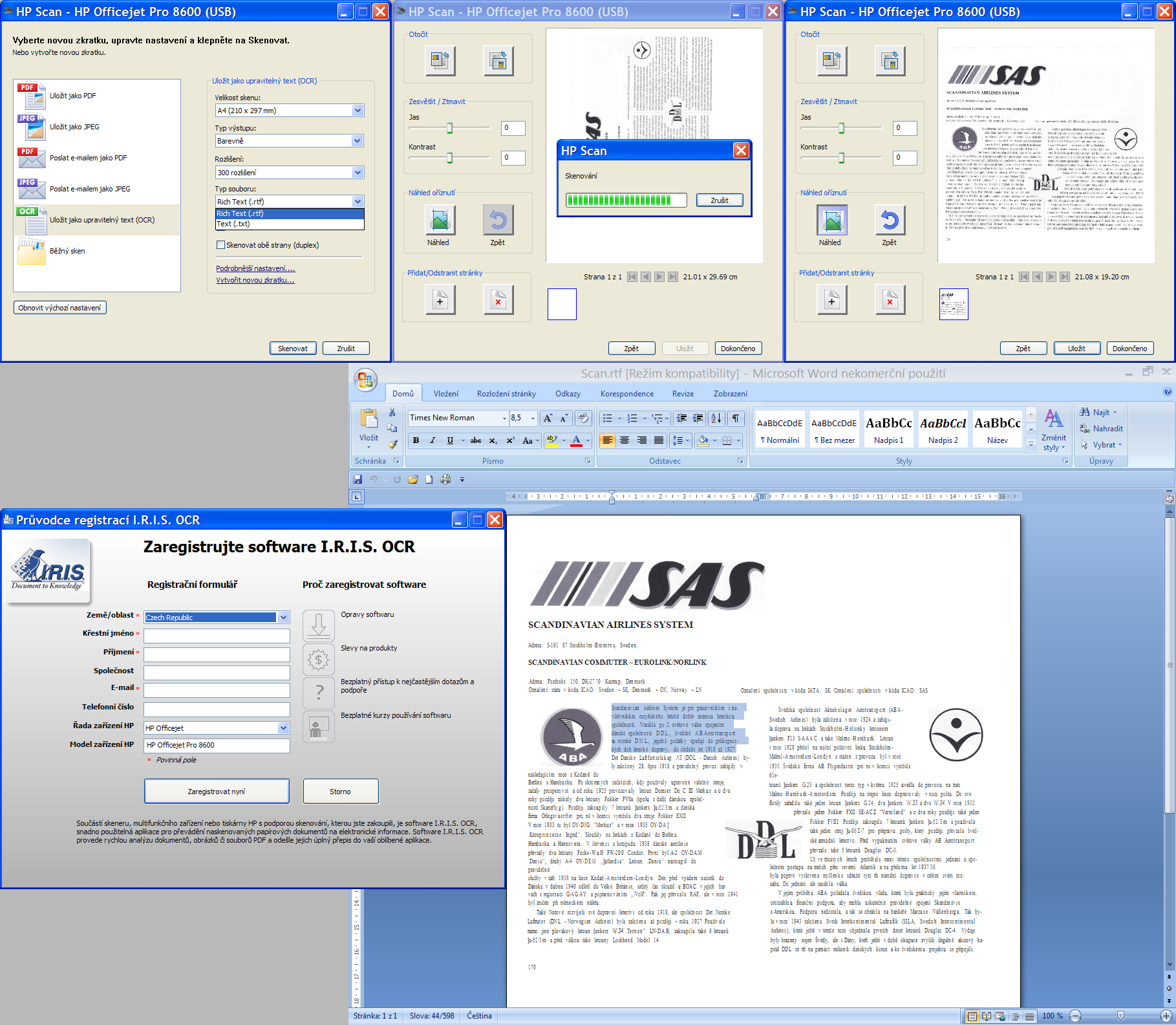This screenshot has width=1176, height=1025.
Task: Click Obnovit výchozí nastavení button
Action: click(60, 308)
